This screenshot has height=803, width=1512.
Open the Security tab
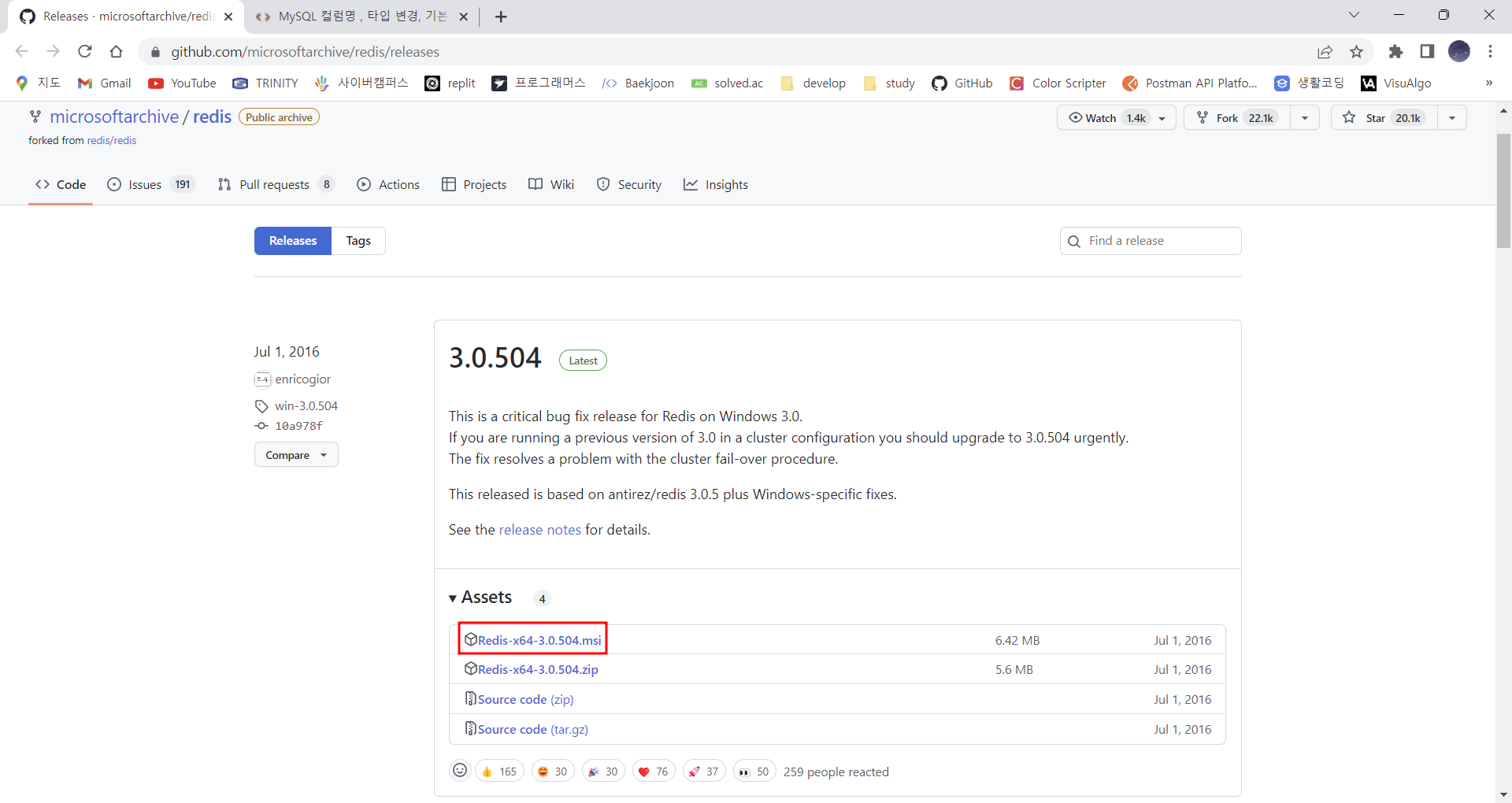pyautogui.click(x=629, y=184)
